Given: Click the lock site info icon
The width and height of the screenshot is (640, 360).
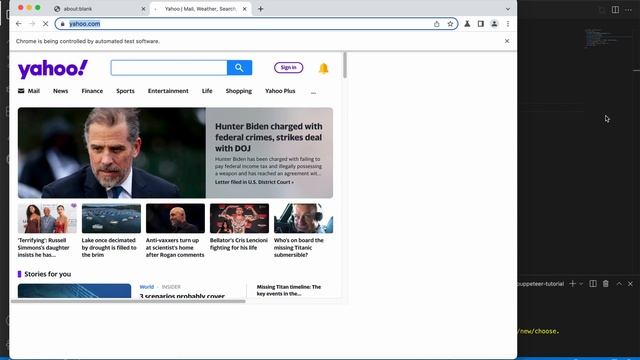Looking at the screenshot, I should point(62,24).
